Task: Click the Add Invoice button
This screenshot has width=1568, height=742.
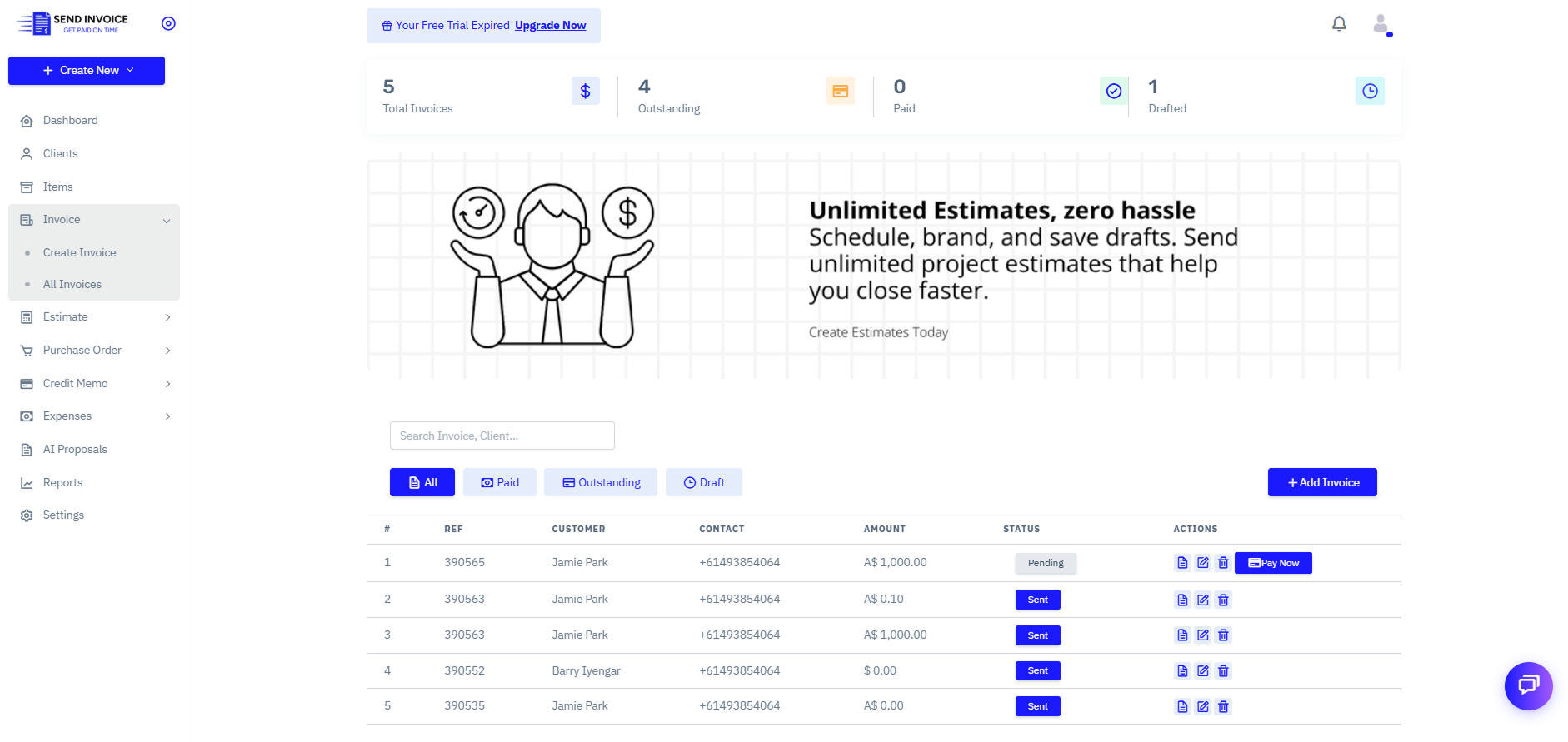Action: pos(1322,482)
